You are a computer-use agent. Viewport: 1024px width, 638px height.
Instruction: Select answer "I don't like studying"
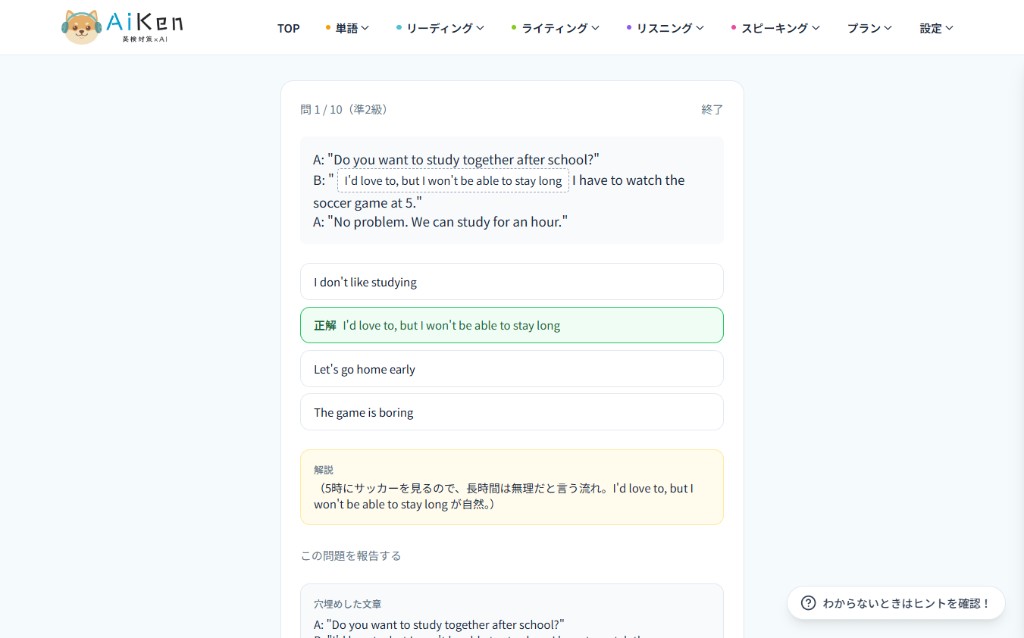(x=511, y=282)
